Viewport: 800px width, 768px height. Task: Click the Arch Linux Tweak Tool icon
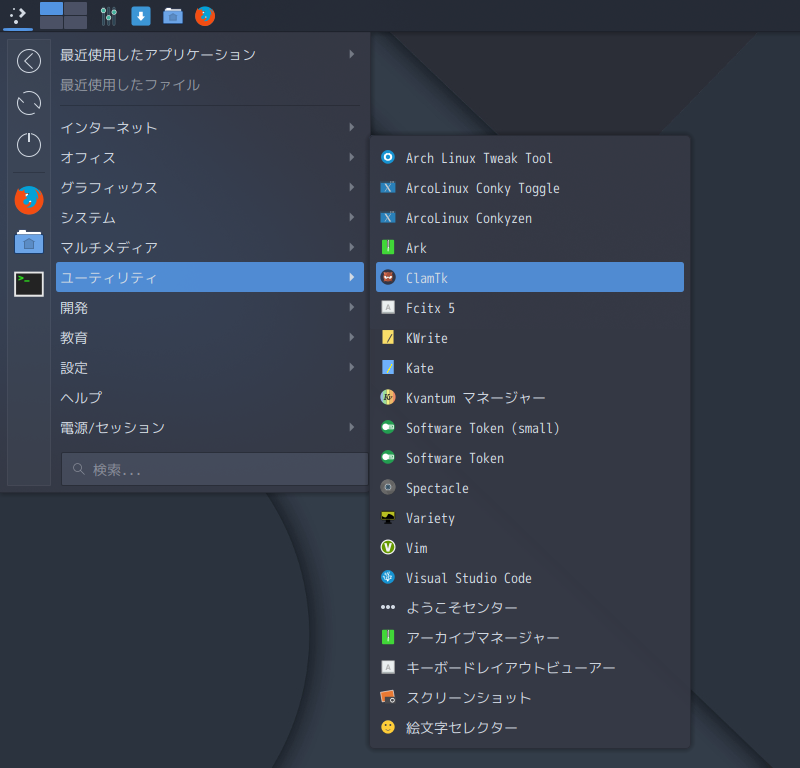(388, 157)
